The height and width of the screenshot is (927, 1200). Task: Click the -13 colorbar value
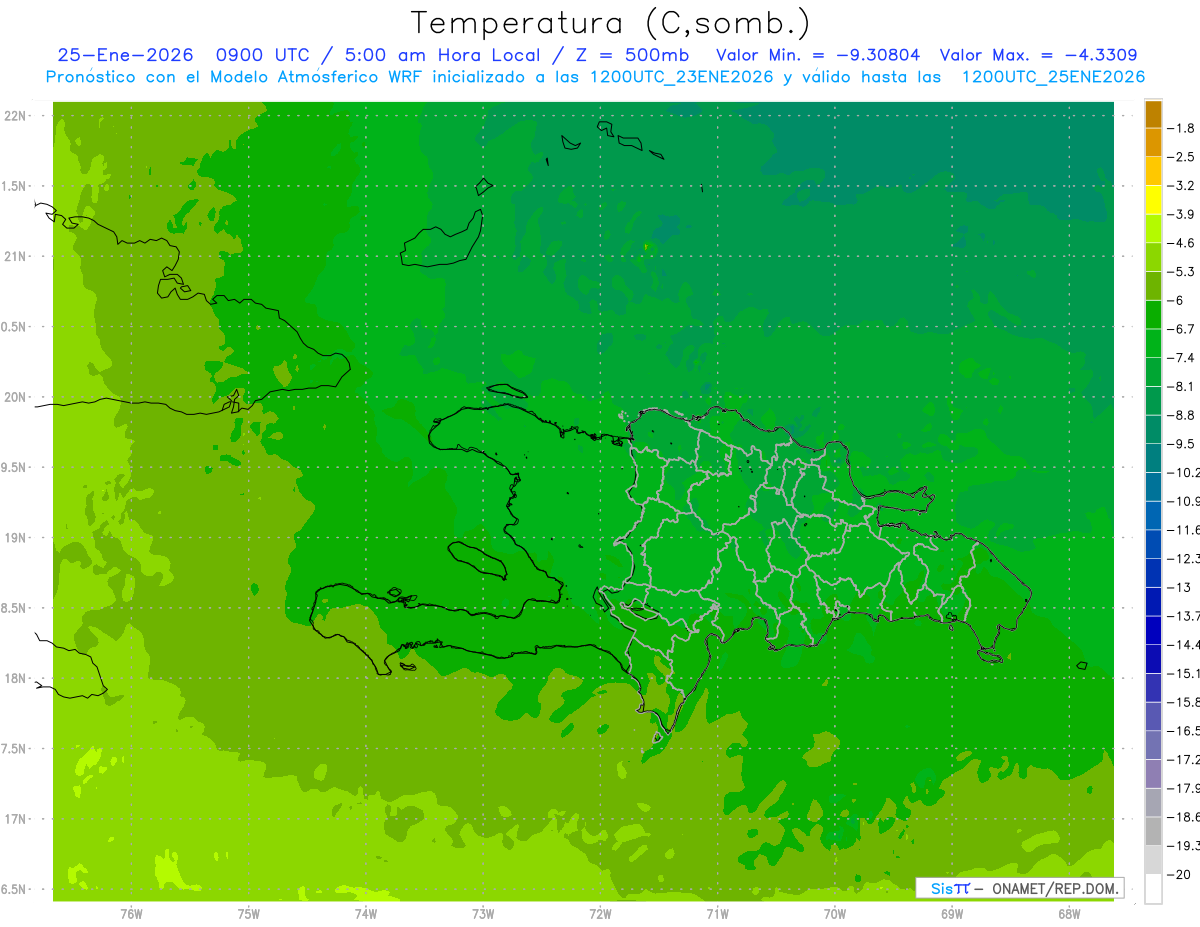pos(1180,587)
